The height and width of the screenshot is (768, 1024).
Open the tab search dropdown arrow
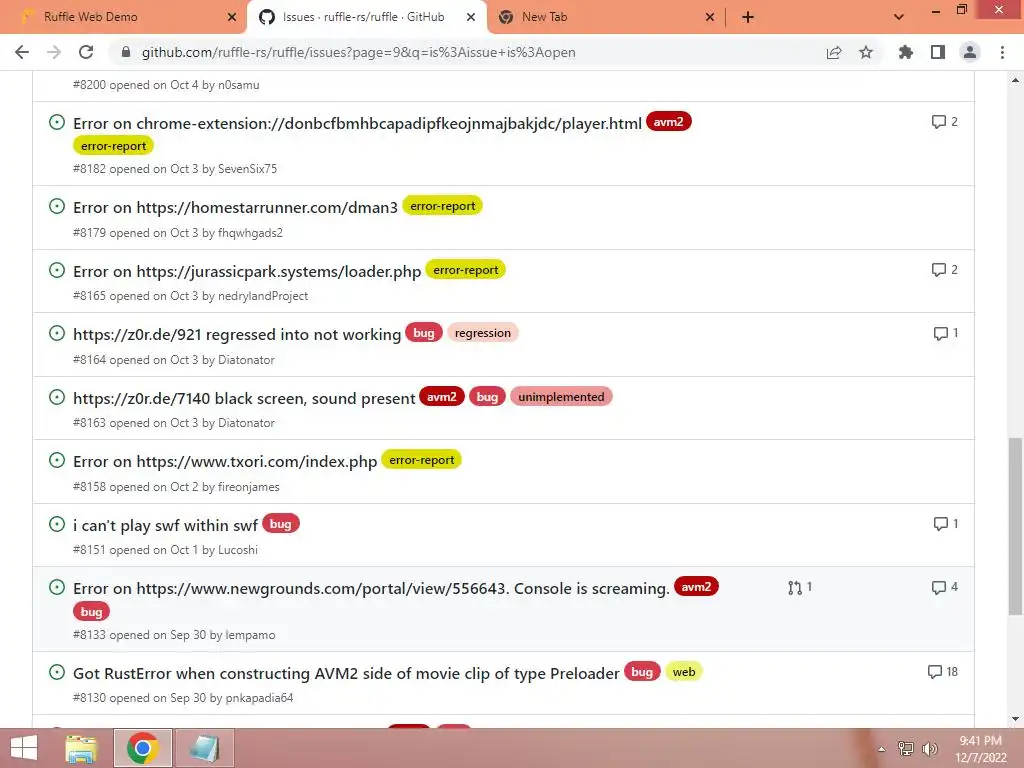pyautogui.click(x=899, y=17)
